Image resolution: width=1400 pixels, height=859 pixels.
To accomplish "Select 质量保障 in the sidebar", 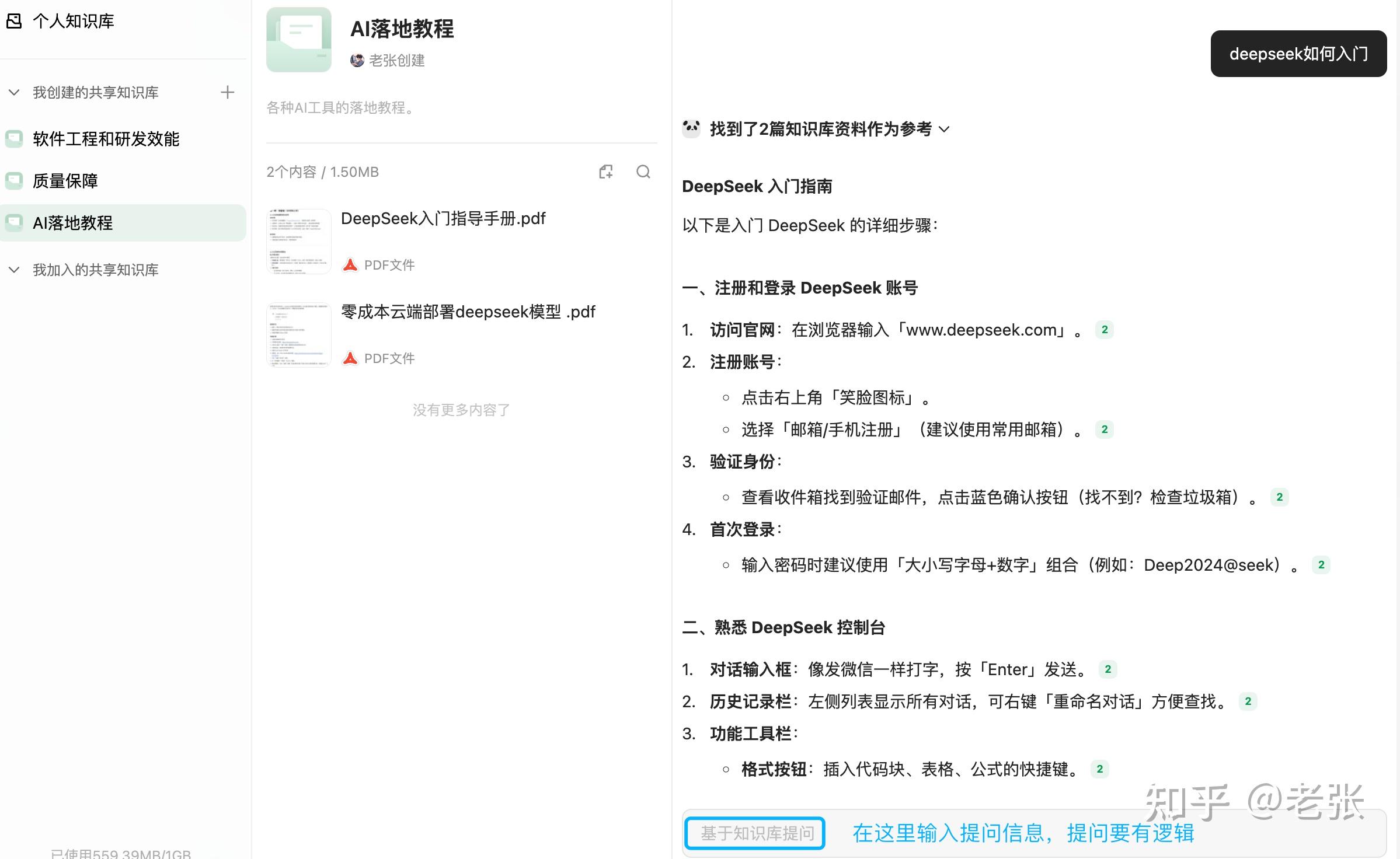I will 66,181.
